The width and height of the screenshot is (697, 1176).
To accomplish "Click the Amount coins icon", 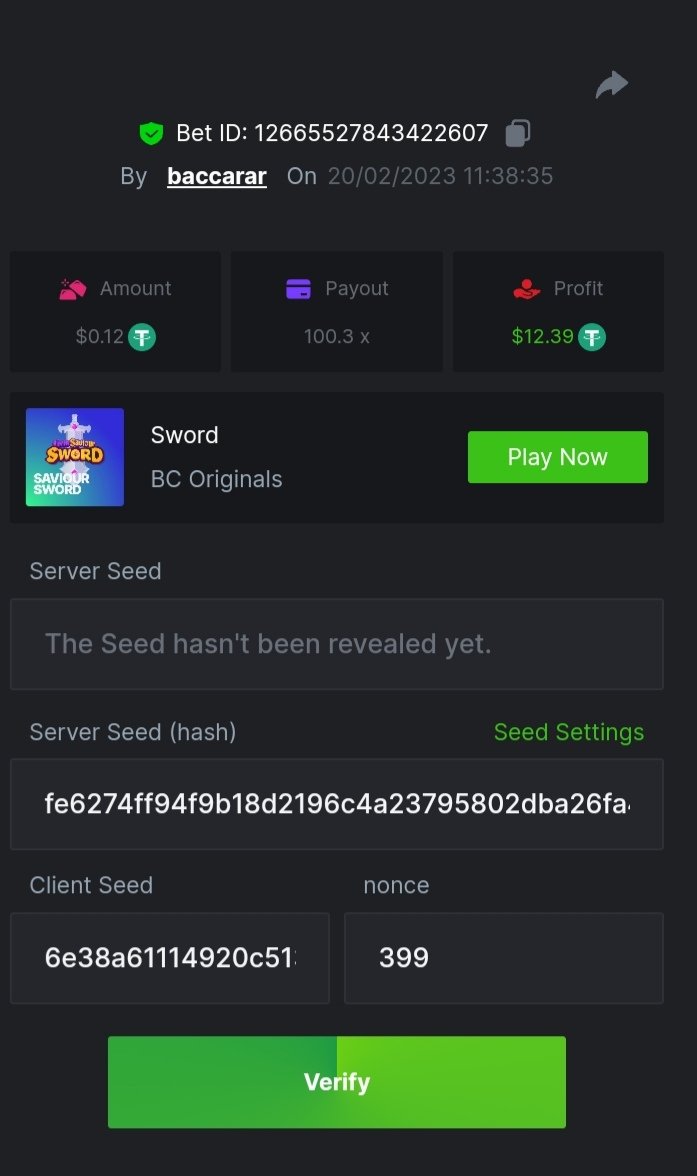I will pos(73,289).
